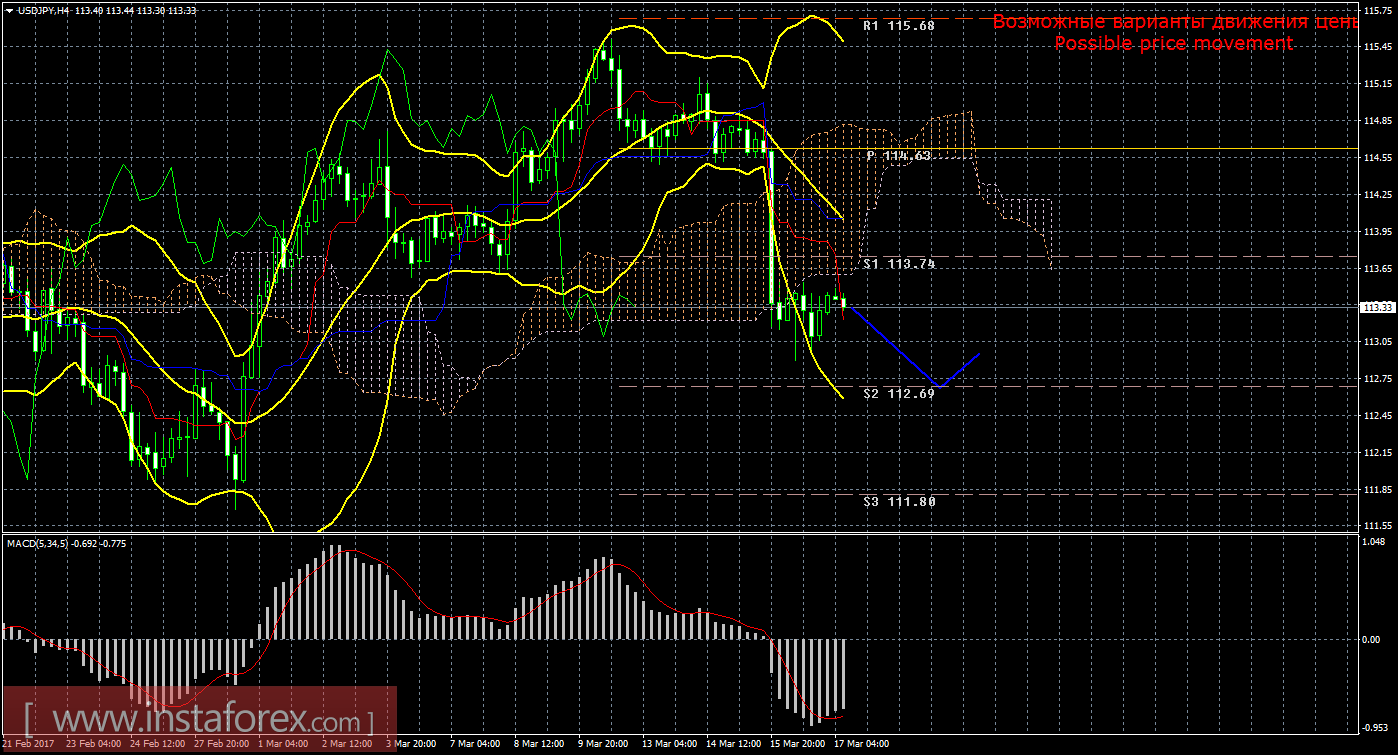Select the '17 Mar 04:00' time label
1398x755 pixels.
tap(861, 745)
